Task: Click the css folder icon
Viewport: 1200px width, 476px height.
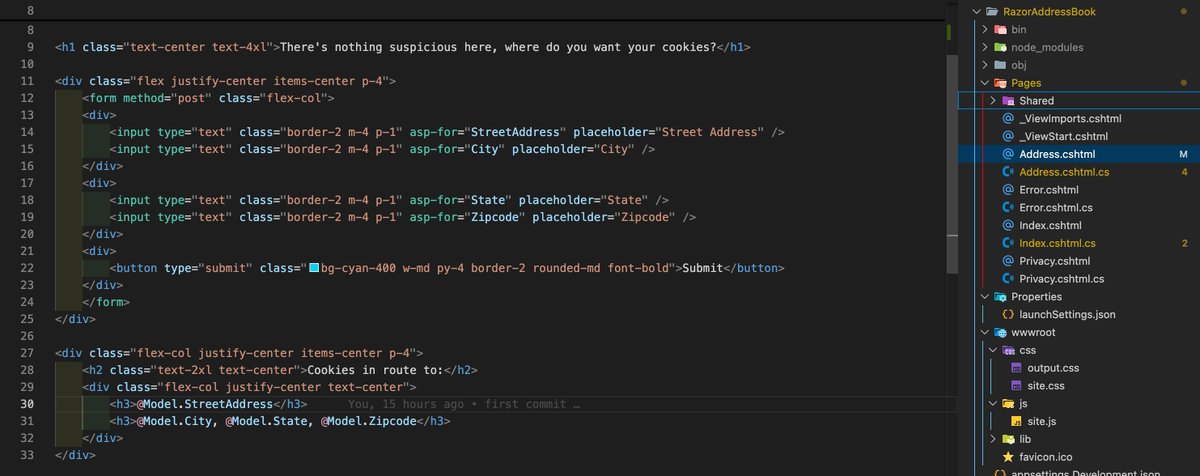Action: click(1009, 350)
